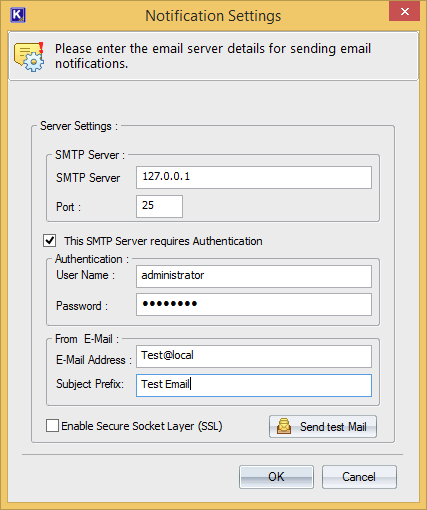Click the Notification Settings title text
The height and width of the screenshot is (510, 427).
[x=213, y=16]
